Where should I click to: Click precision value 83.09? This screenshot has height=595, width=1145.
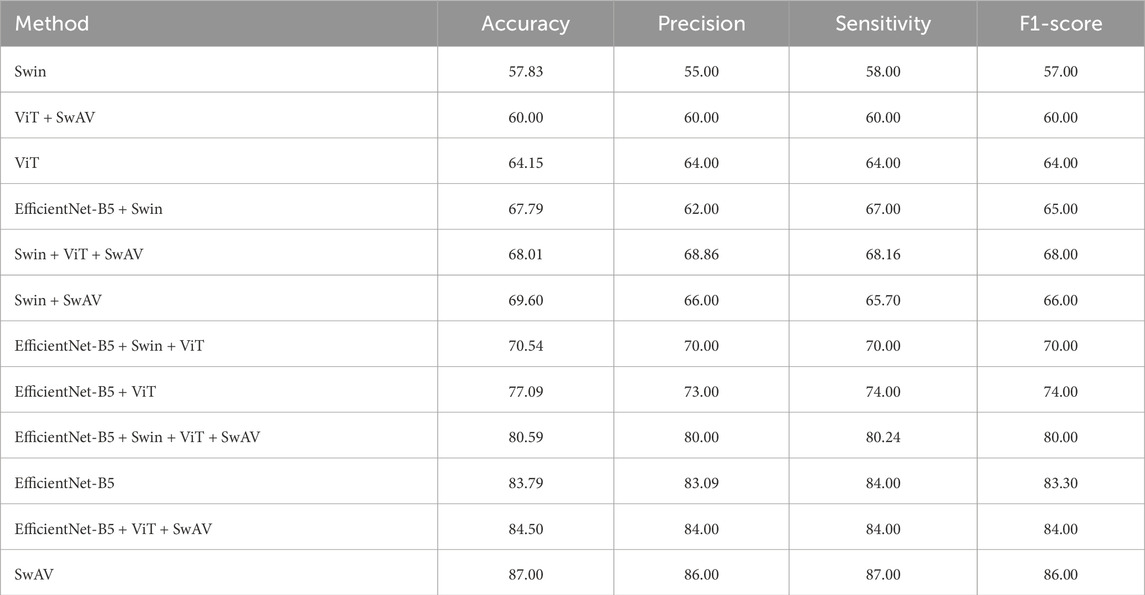click(701, 483)
